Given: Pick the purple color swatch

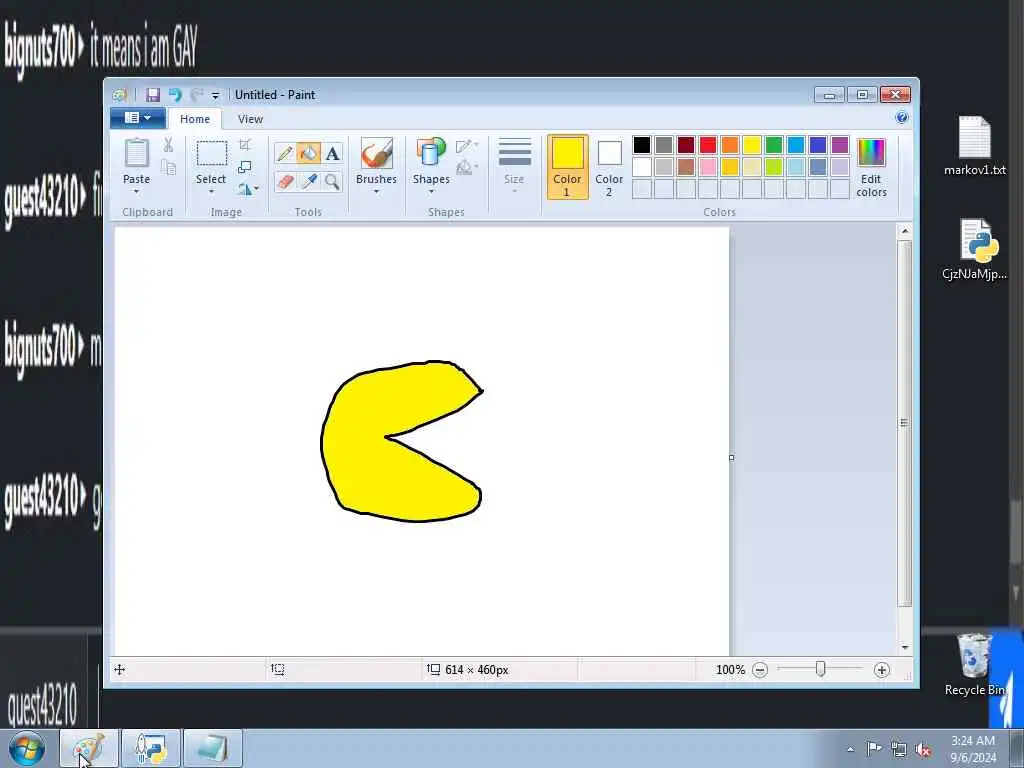Looking at the screenshot, I should tap(840, 144).
